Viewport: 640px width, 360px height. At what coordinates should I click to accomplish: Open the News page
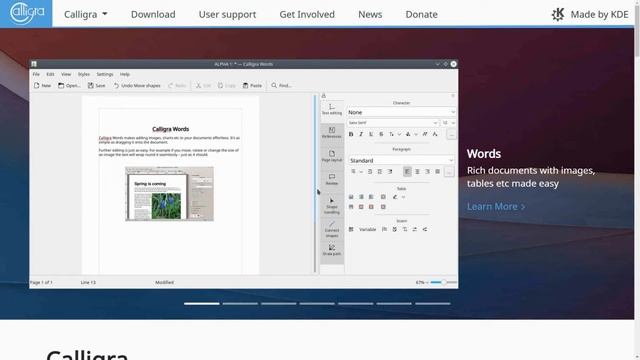pyautogui.click(x=370, y=14)
